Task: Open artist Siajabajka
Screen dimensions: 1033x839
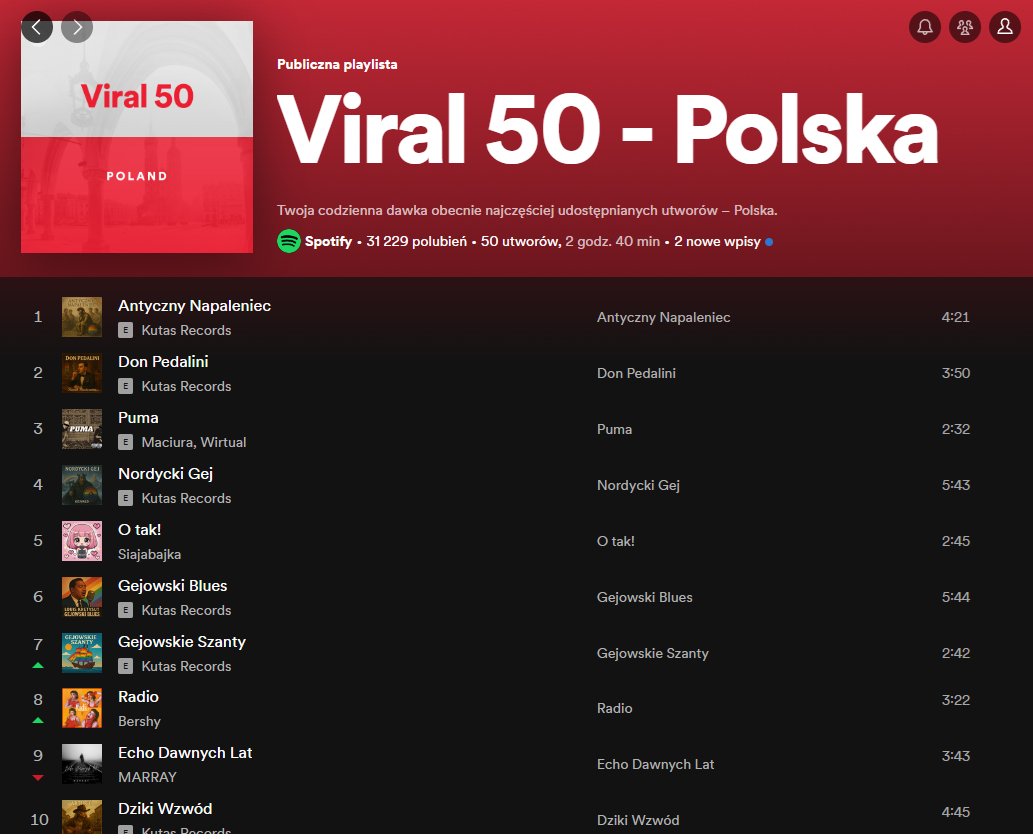Action: point(150,555)
